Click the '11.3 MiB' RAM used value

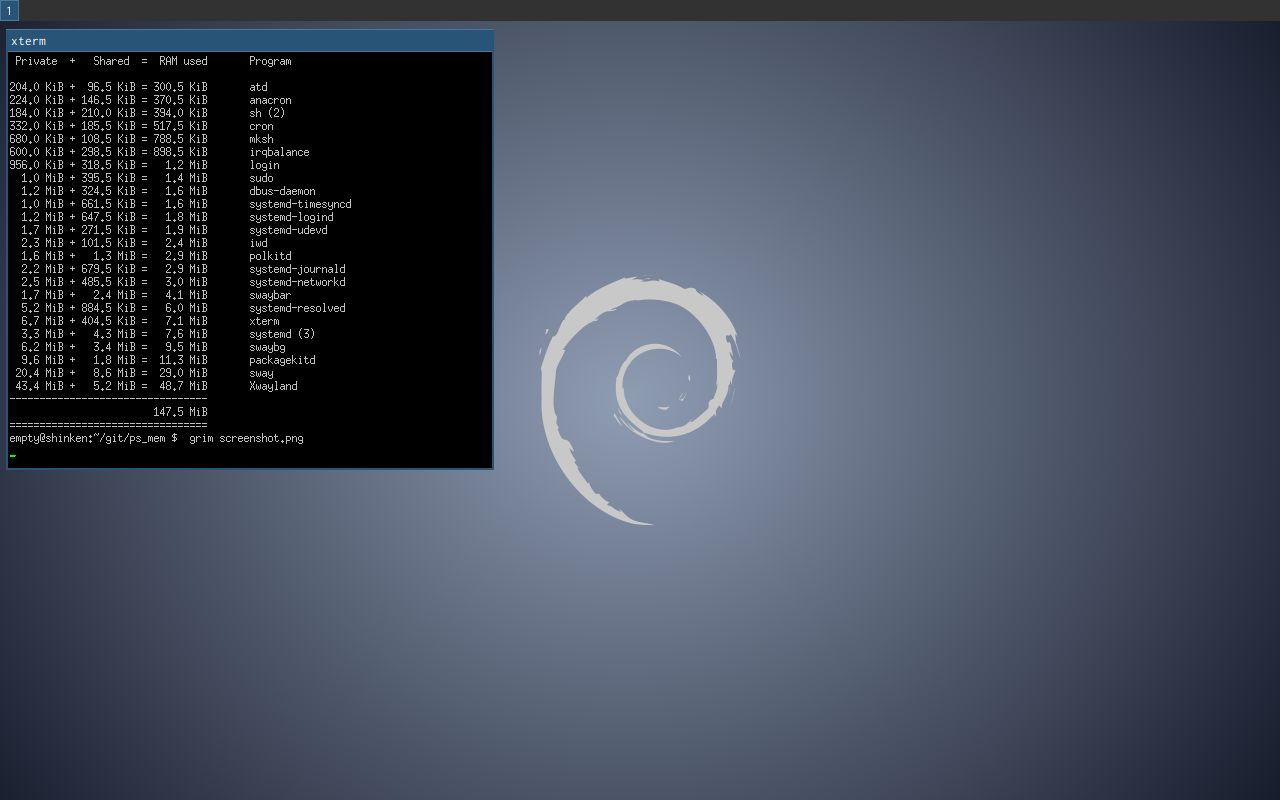(183, 360)
